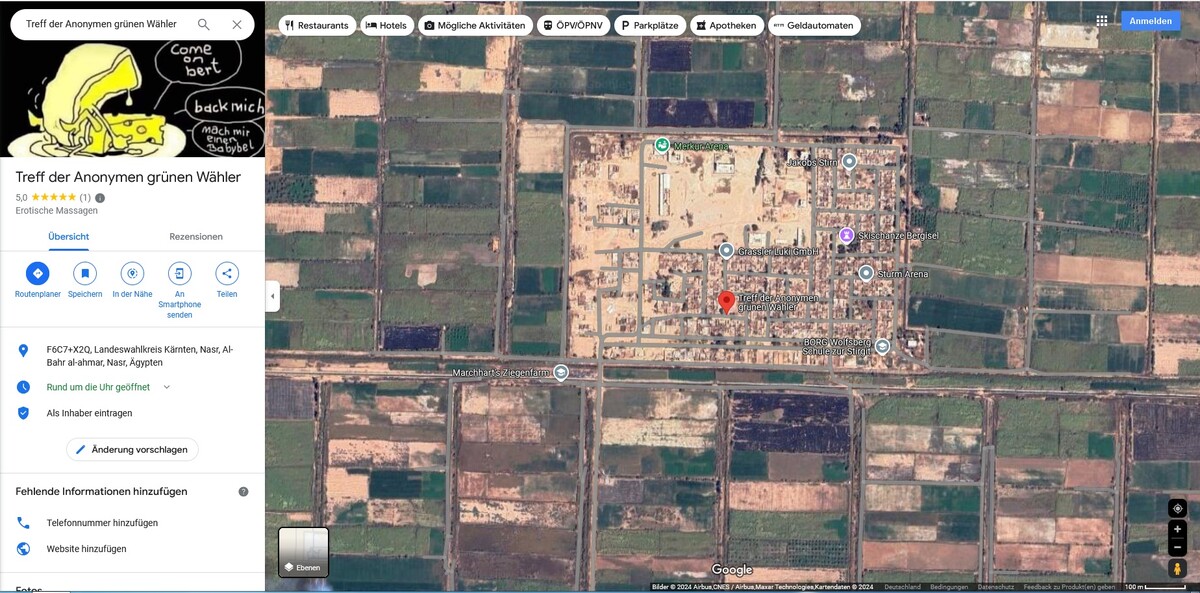Viewport: 1200px width, 593px height.
Task: Click the search magnifier icon
Action: click(204, 24)
